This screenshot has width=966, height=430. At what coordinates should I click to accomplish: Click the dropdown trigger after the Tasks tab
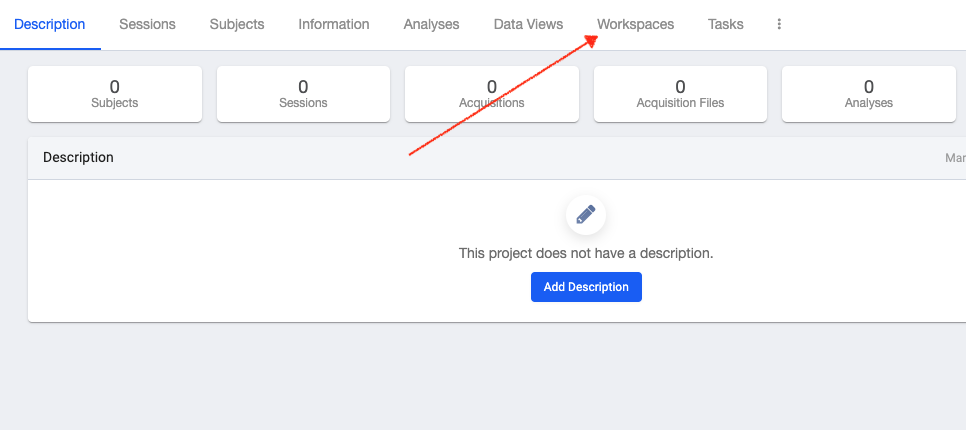point(779,24)
